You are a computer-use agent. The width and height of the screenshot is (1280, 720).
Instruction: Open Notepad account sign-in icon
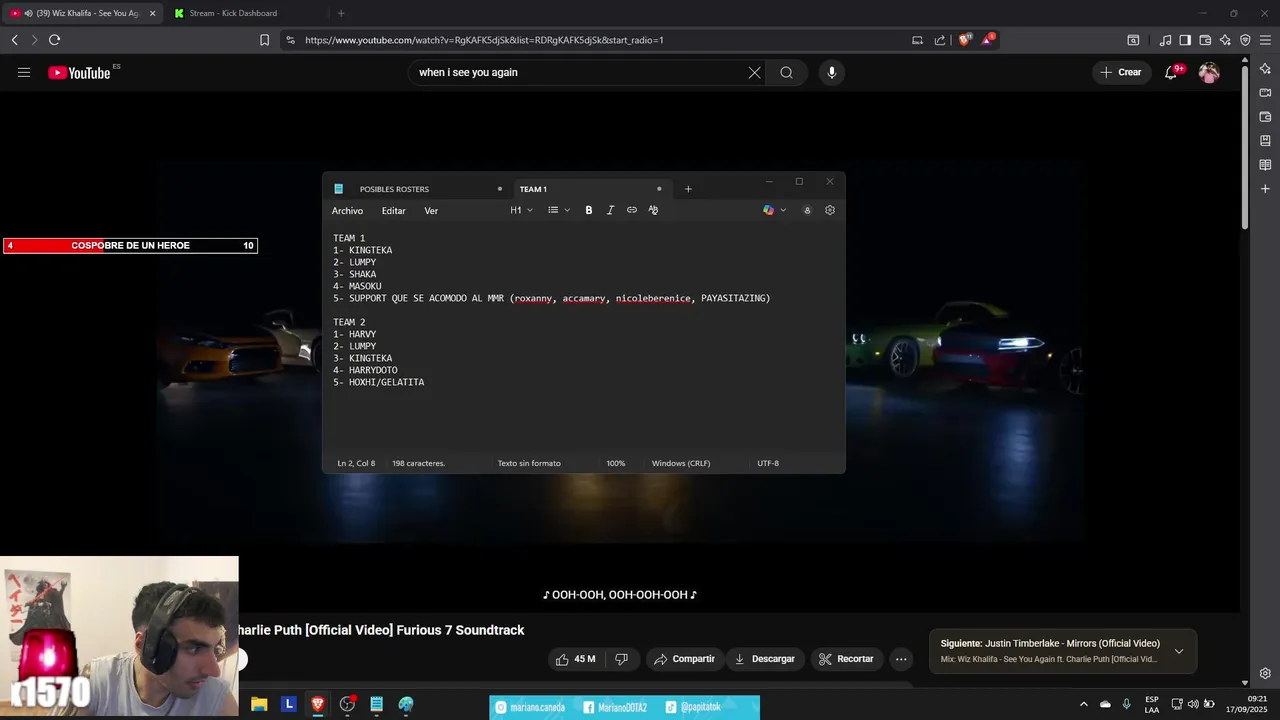(x=807, y=210)
